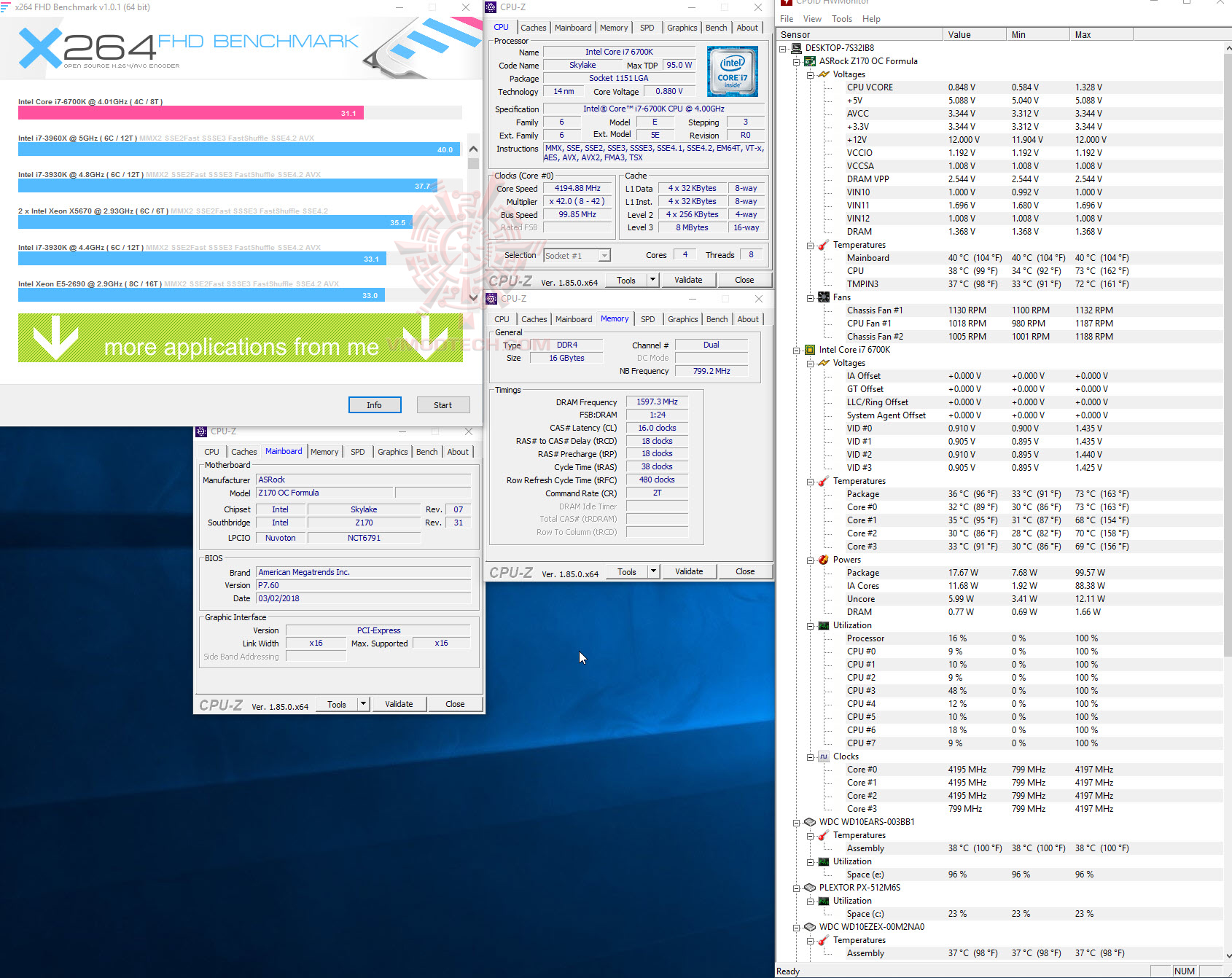This screenshot has height=978, width=1232.
Task: Click the Voltages icon under ASRock Z170
Action: point(824,74)
